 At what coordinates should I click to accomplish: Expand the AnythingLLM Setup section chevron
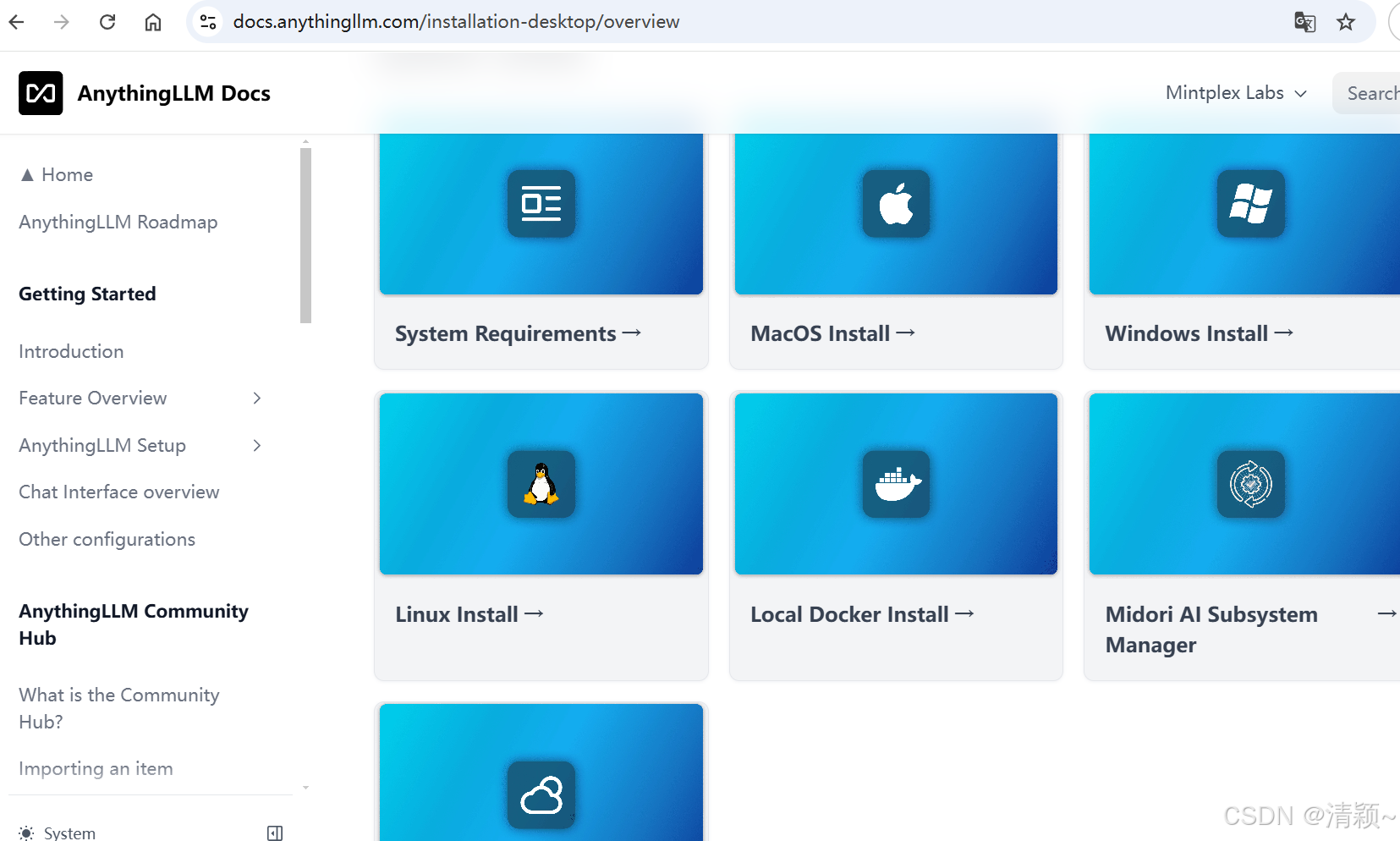257,446
